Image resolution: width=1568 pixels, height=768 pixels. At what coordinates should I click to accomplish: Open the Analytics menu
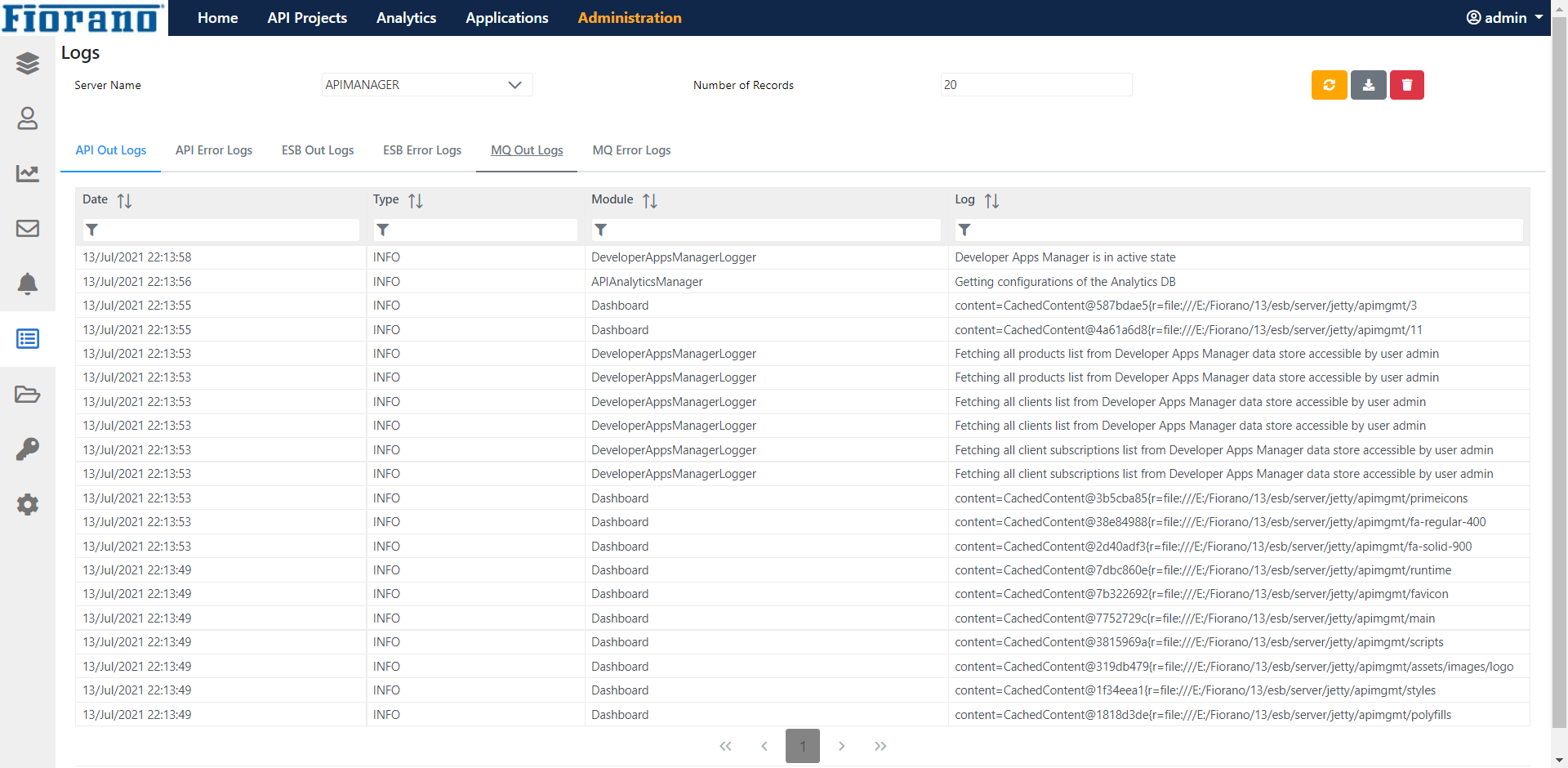tap(406, 18)
